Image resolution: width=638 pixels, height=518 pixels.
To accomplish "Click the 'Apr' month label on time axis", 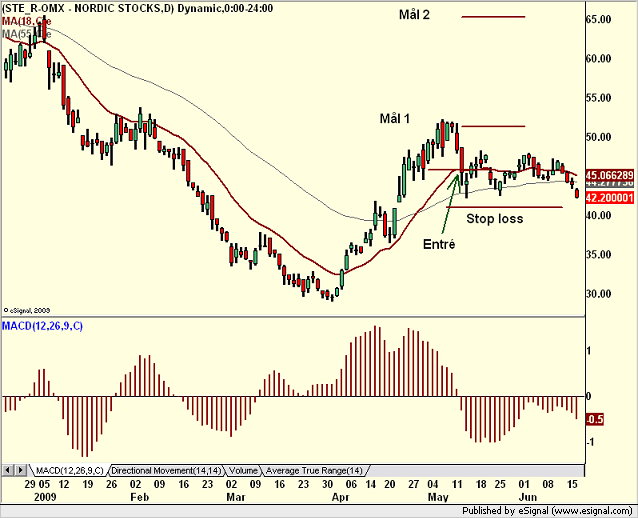I will pyautogui.click(x=340, y=497).
